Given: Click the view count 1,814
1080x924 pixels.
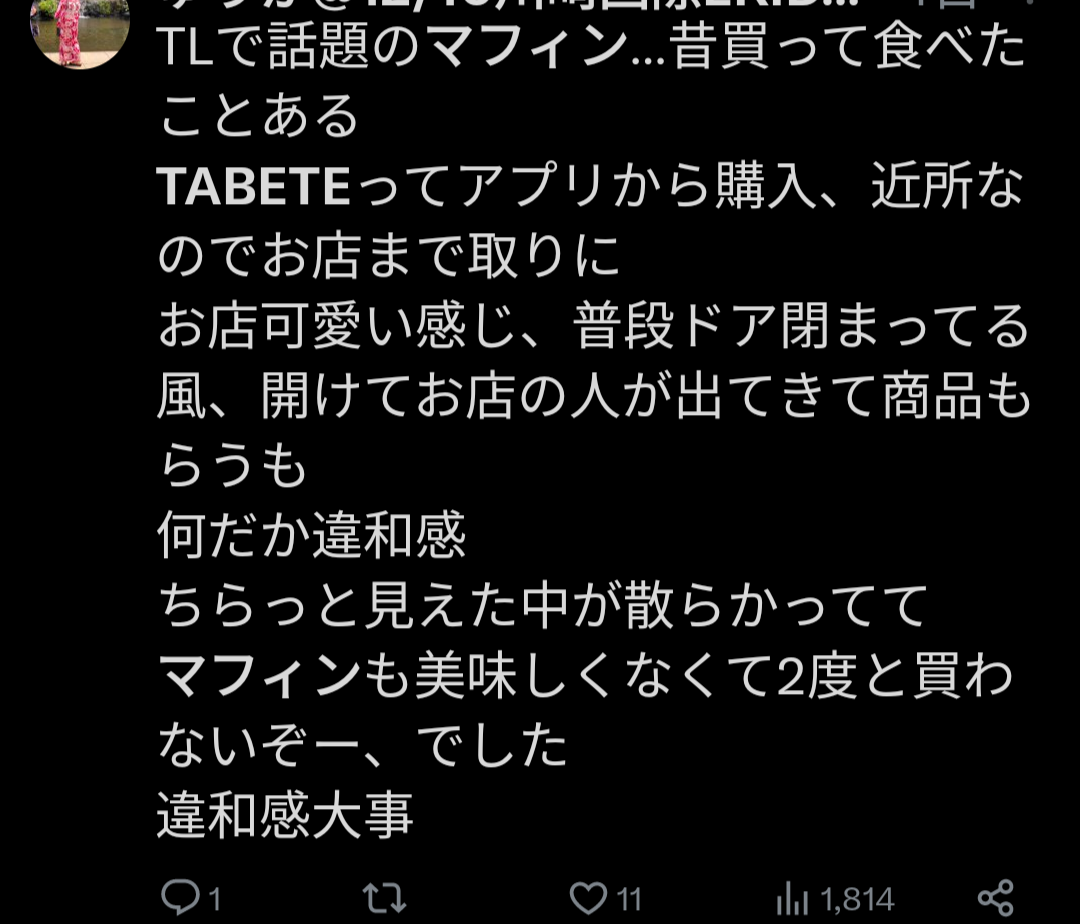Looking at the screenshot, I should coord(858,899).
